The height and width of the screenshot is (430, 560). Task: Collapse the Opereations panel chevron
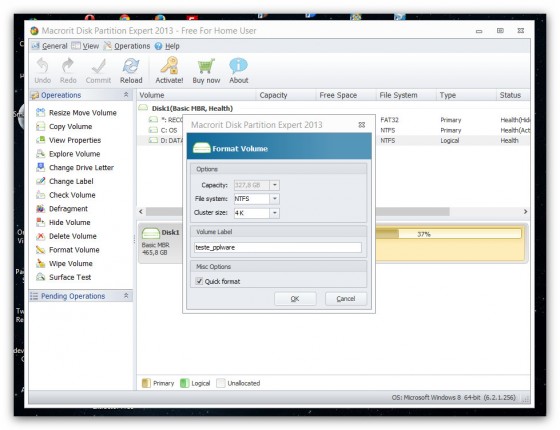click(x=126, y=95)
